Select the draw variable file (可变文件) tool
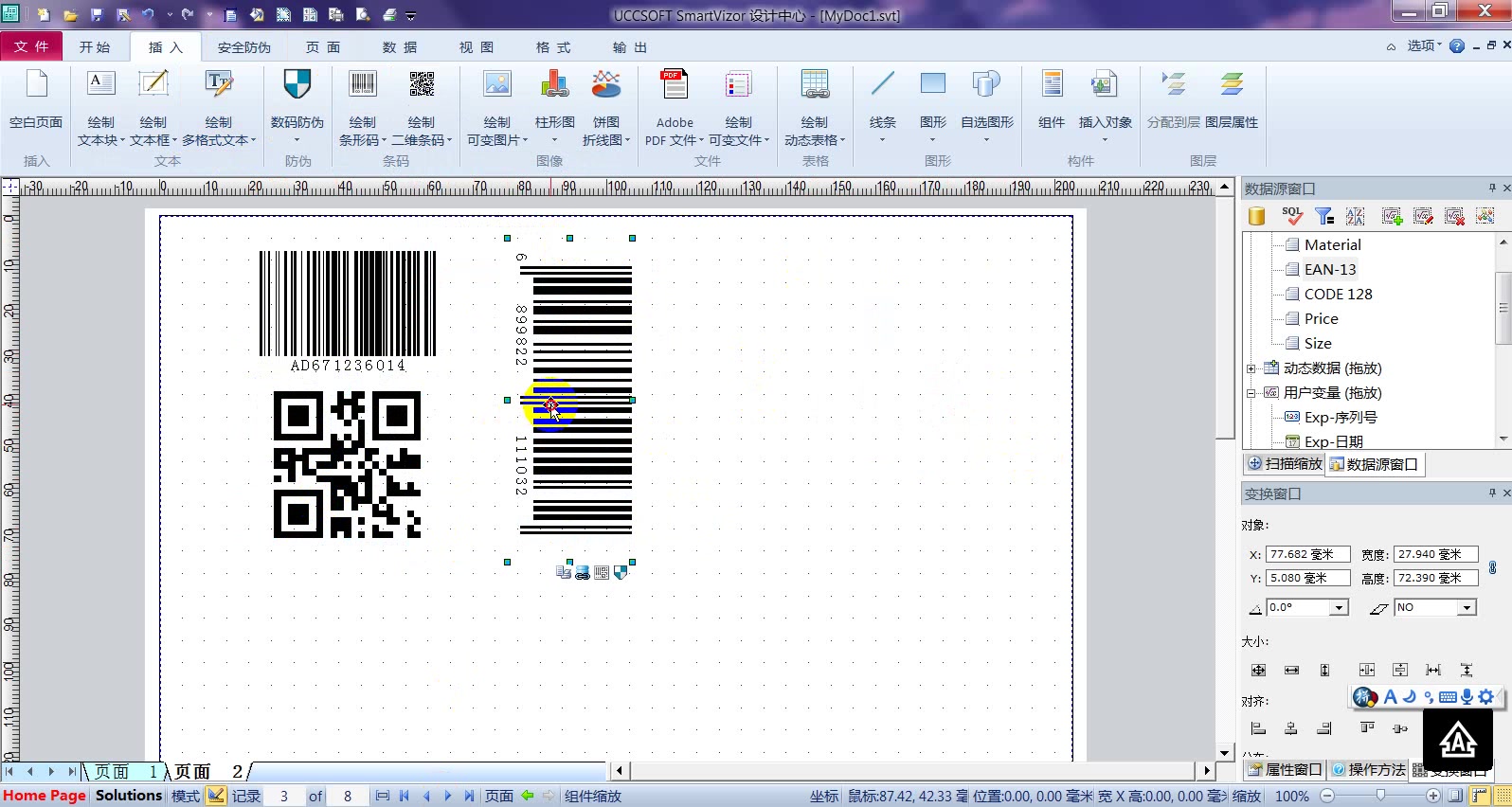The image size is (1512, 807). (738, 107)
